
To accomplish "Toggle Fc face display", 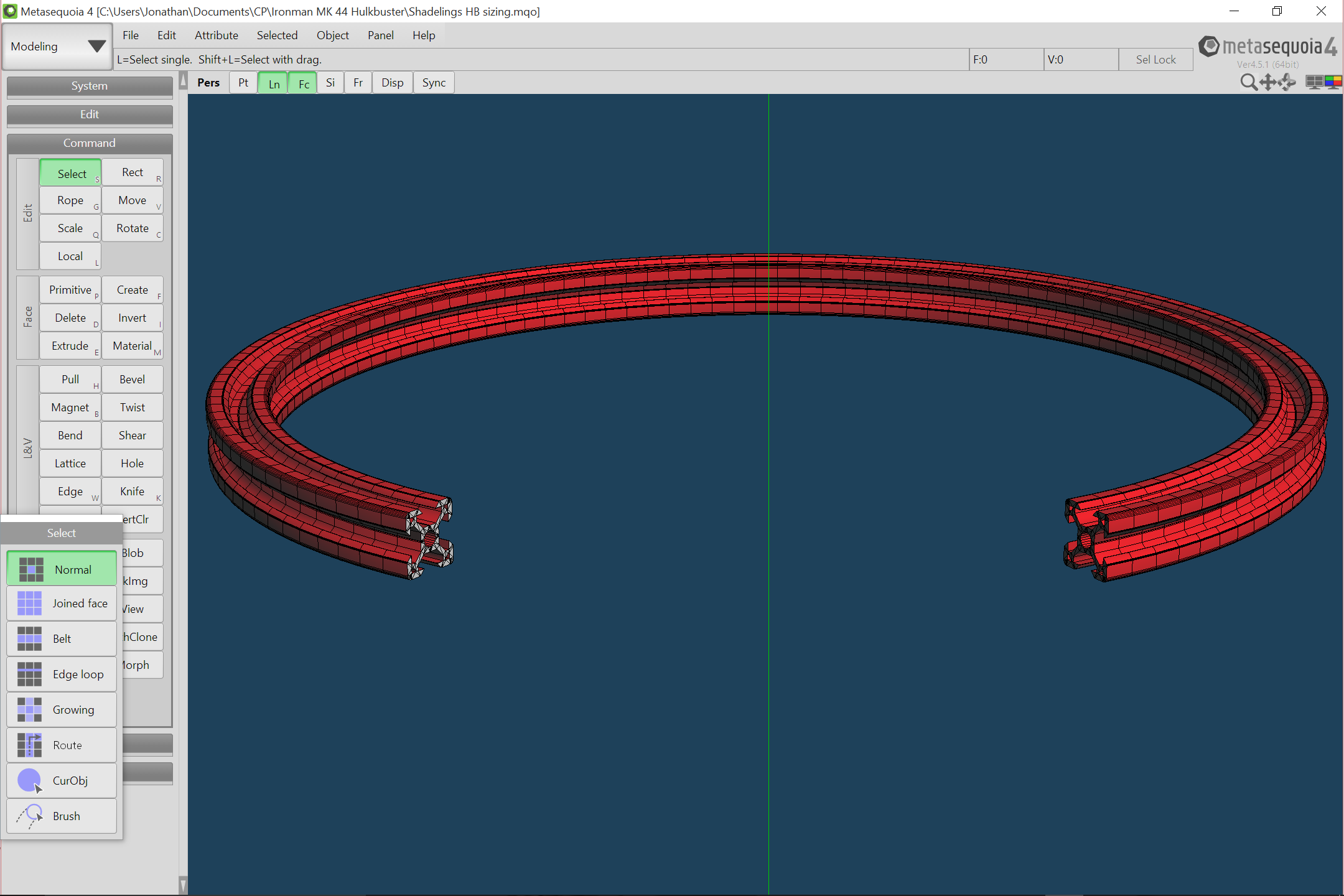I will click(304, 83).
